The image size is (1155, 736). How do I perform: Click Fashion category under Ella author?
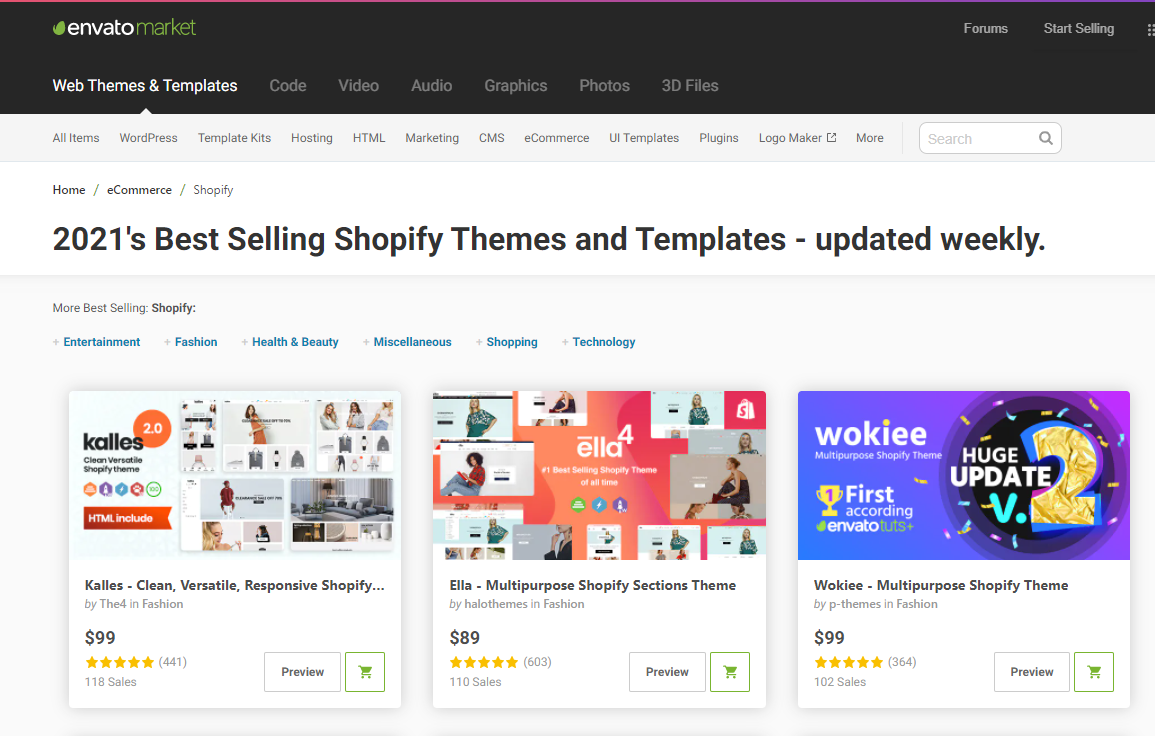tap(564, 604)
